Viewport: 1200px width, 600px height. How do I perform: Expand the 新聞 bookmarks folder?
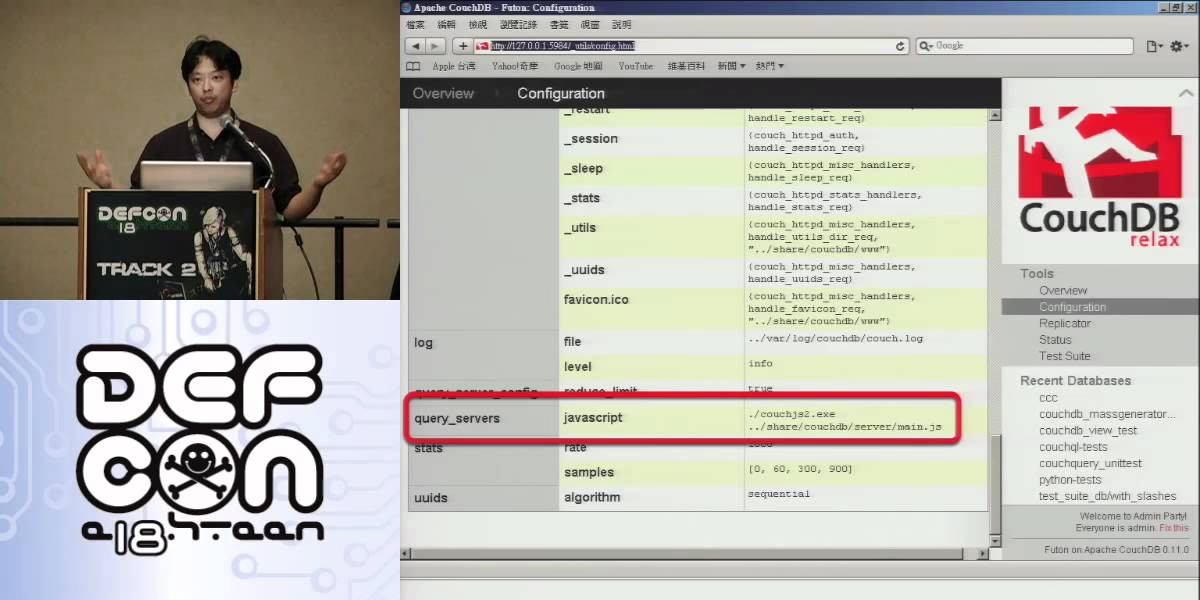(x=731, y=66)
